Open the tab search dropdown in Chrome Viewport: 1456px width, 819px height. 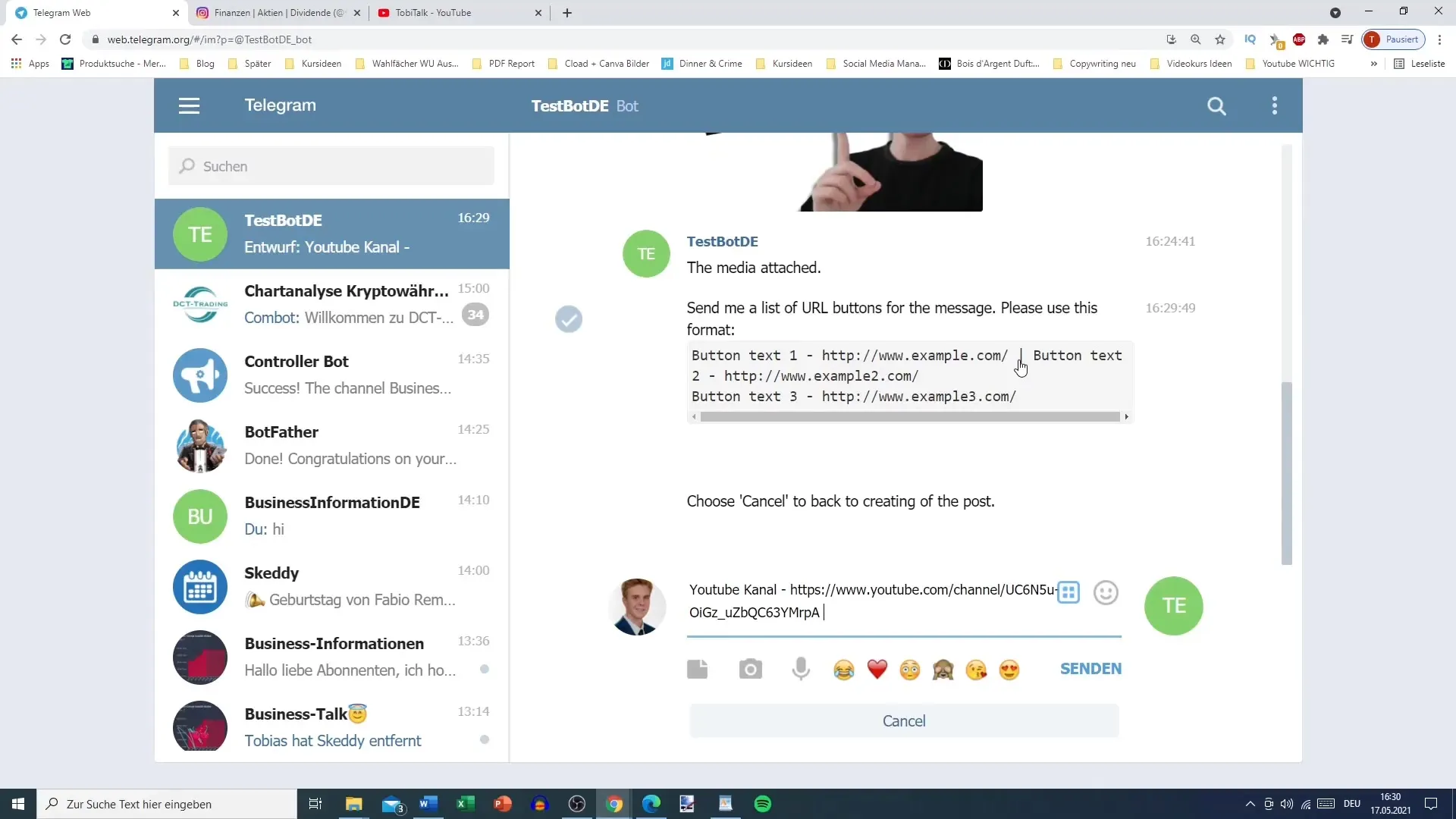click(x=1335, y=13)
